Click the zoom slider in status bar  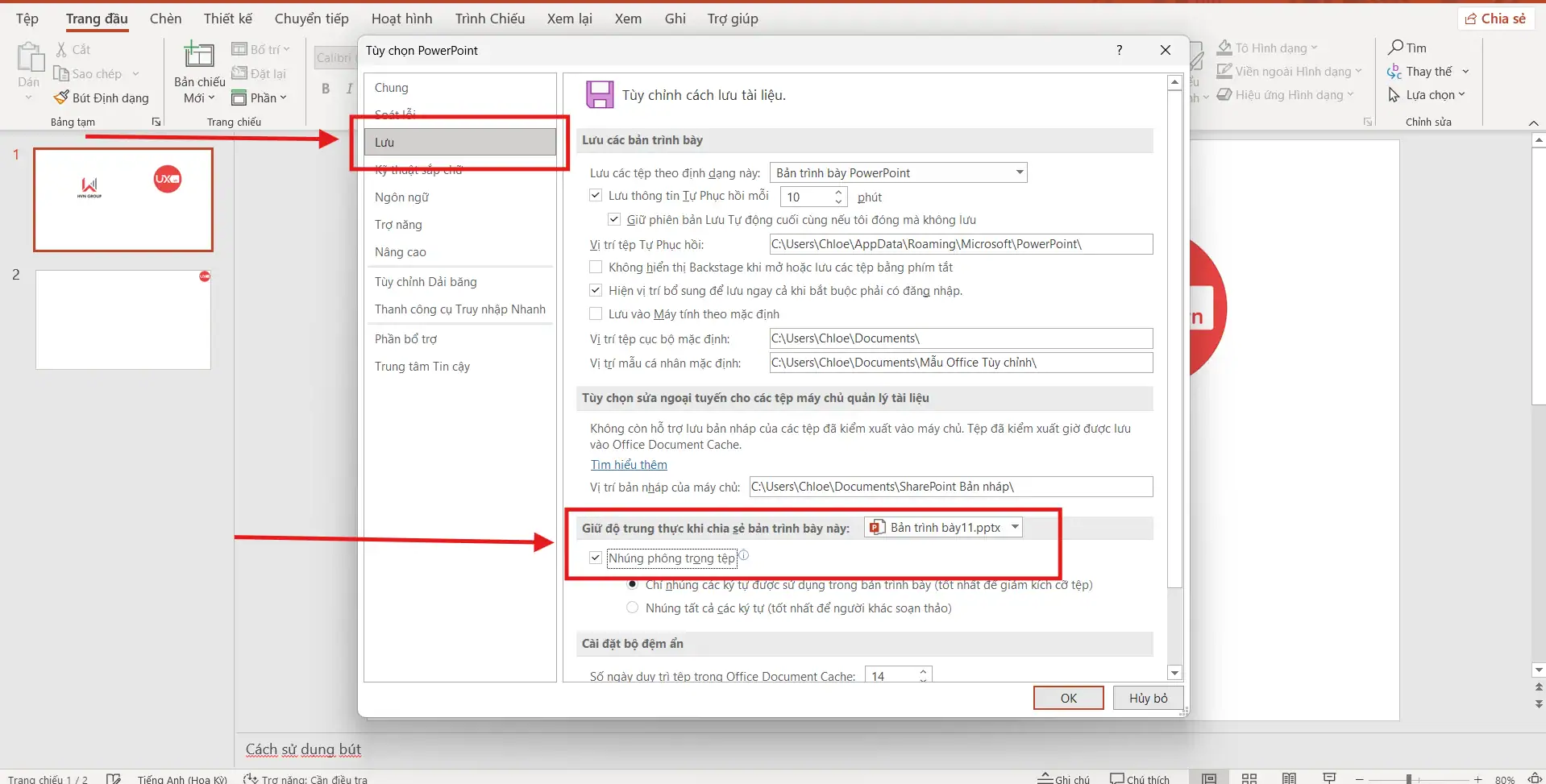point(1408,778)
